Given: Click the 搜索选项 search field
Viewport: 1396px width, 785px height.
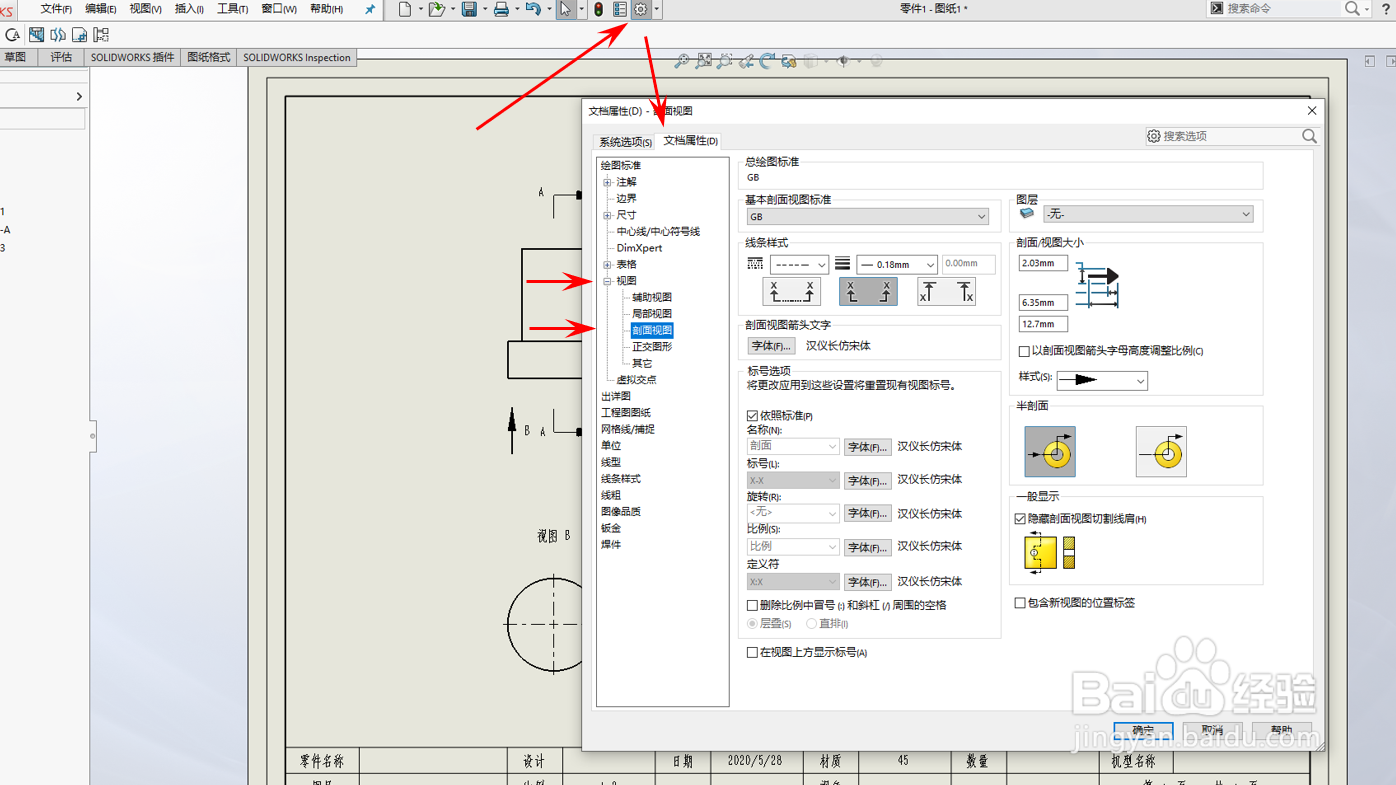Looking at the screenshot, I should pyautogui.click(x=1232, y=136).
